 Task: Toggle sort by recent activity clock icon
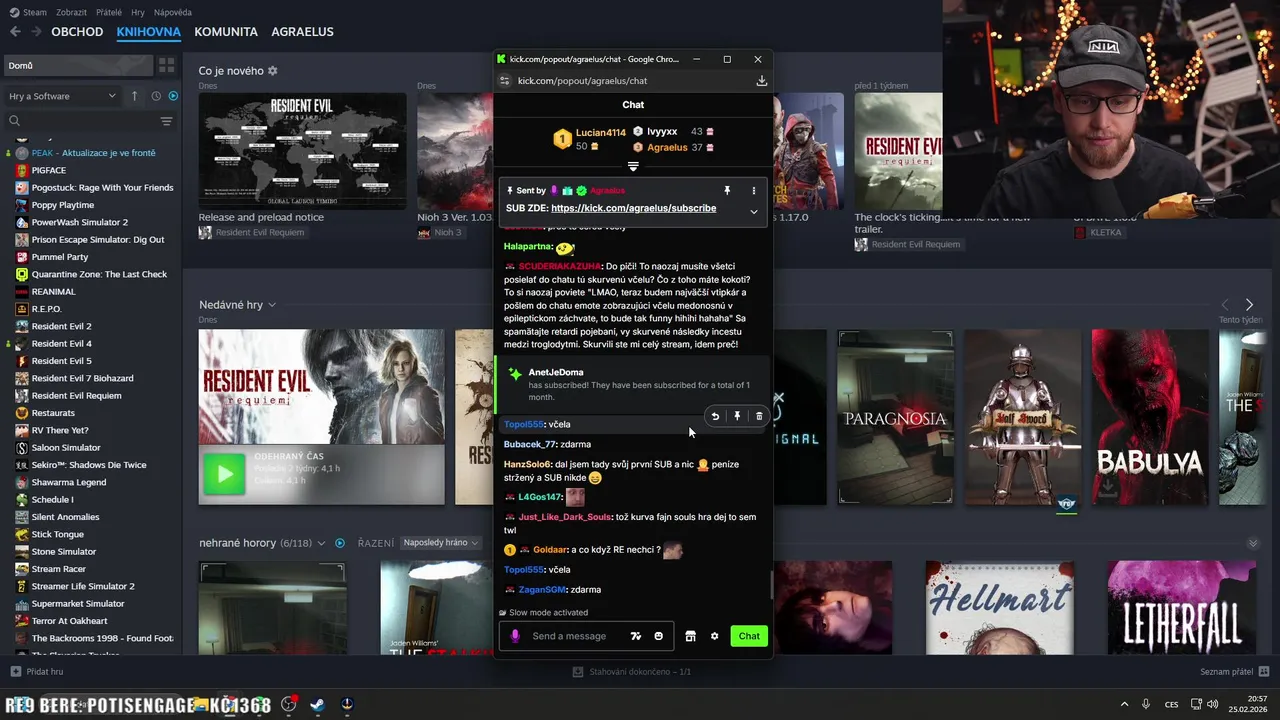coord(156,96)
